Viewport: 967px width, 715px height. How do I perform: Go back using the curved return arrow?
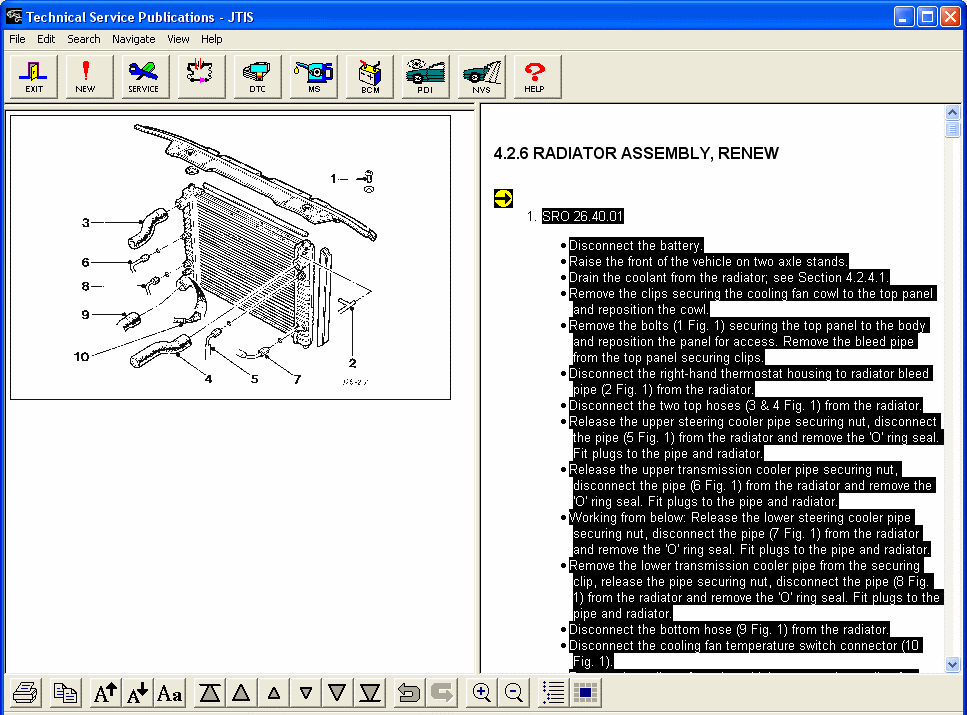click(409, 693)
